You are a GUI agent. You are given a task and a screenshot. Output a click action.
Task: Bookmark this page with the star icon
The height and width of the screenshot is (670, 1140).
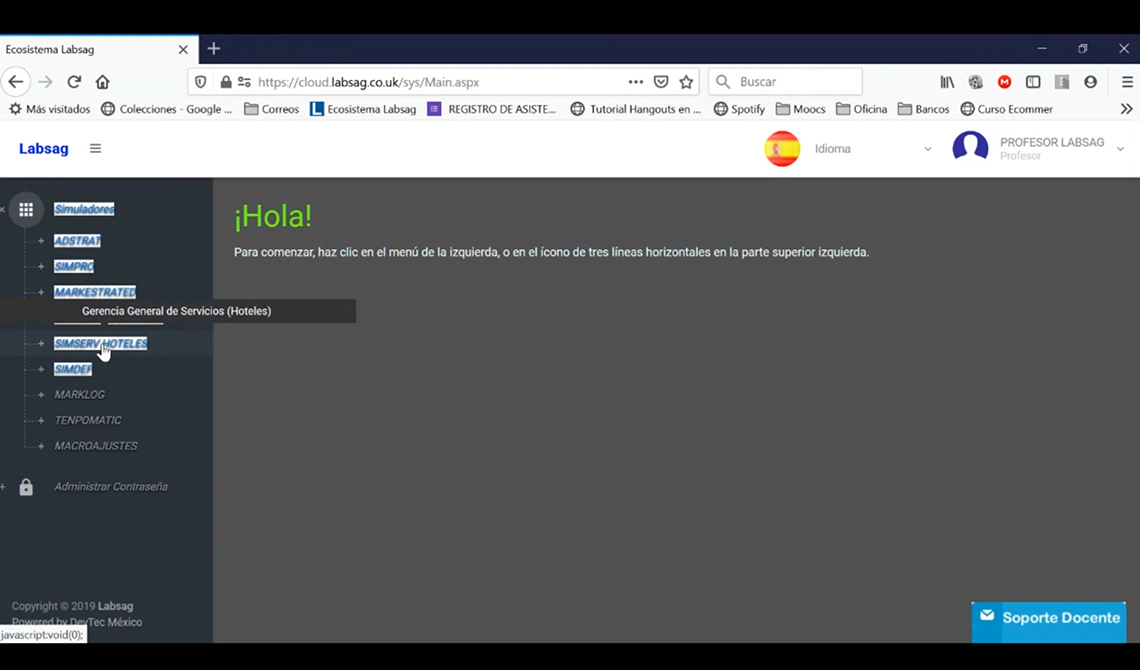pyautogui.click(x=686, y=82)
